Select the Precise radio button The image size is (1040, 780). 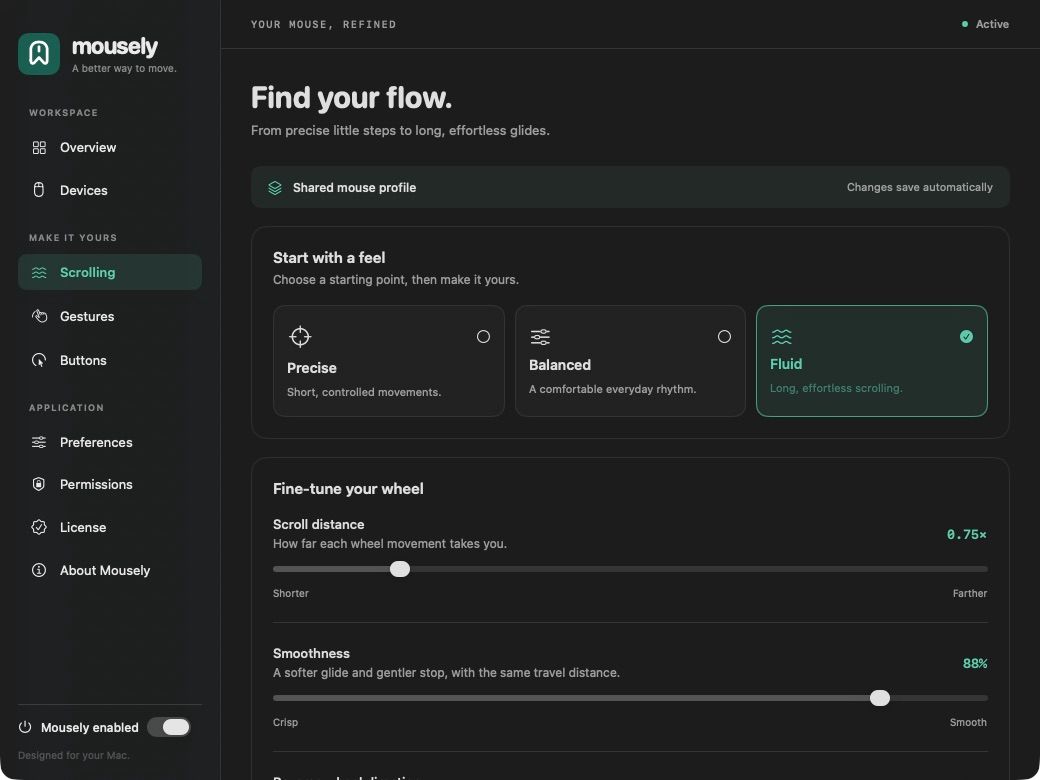pyautogui.click(x=483, y=336)
